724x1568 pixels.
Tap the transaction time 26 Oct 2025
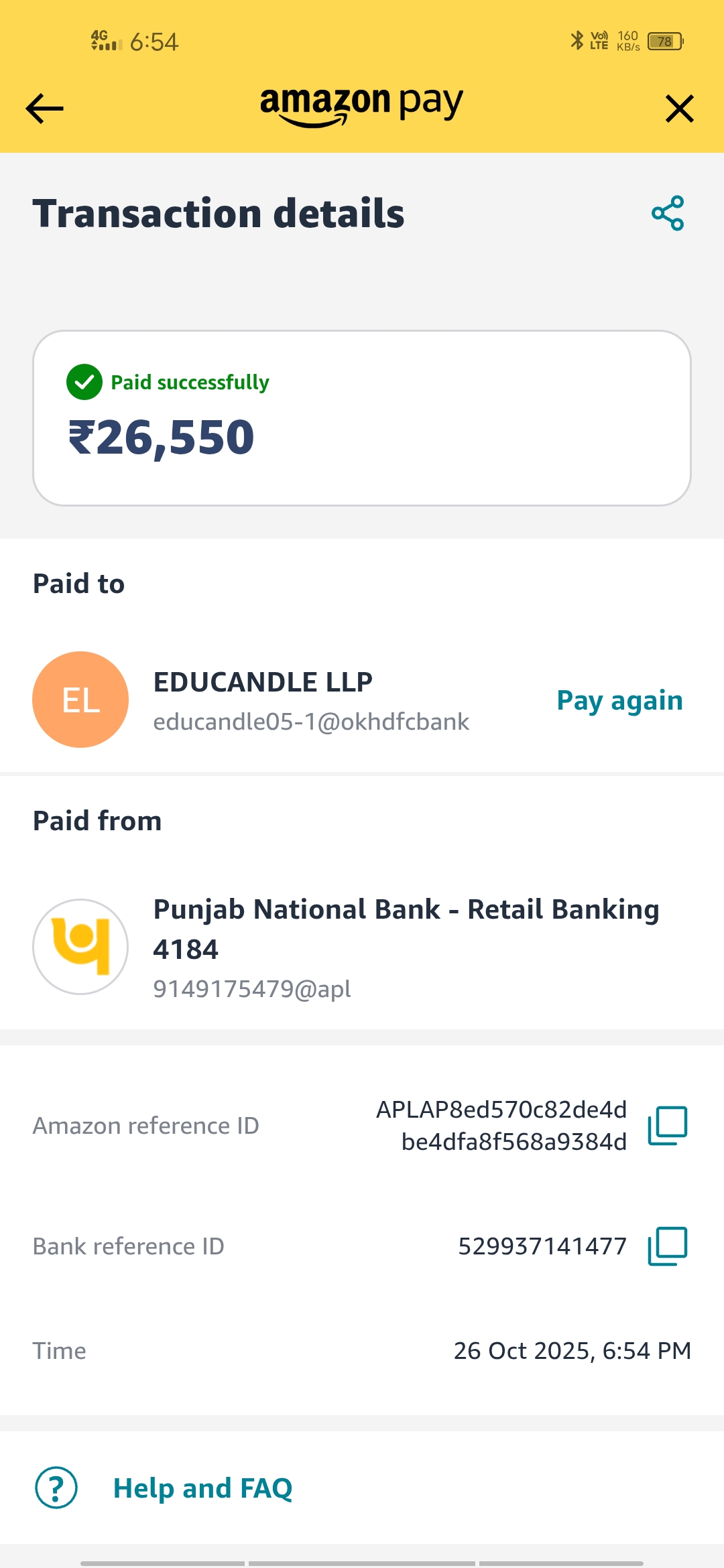coord(572,1351)
